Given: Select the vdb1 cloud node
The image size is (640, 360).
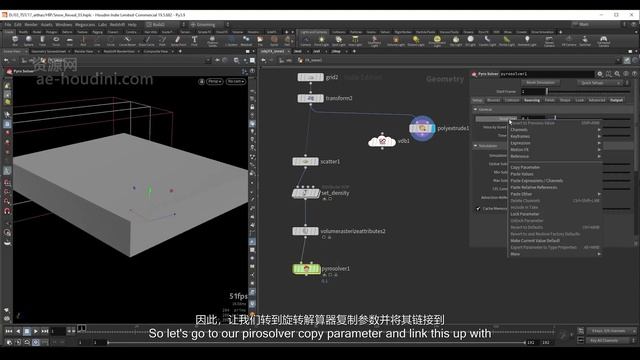Looking at the screenshot, I should click(382, 141).
